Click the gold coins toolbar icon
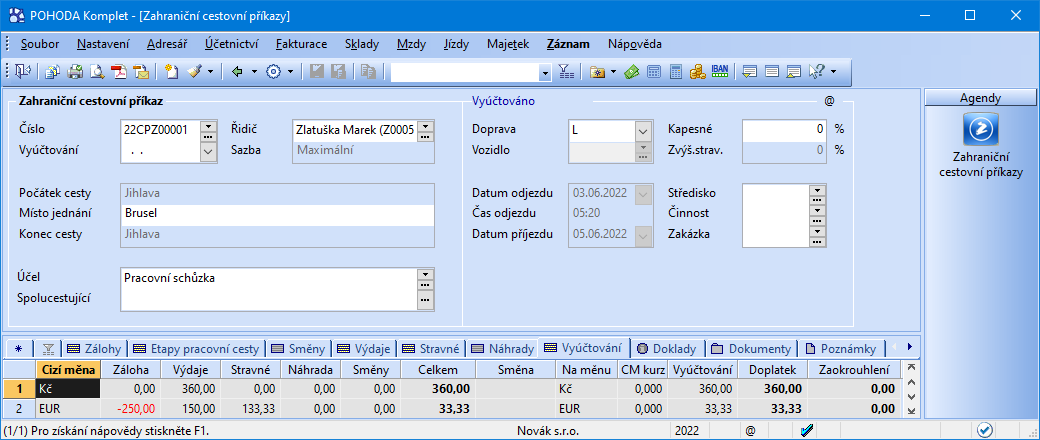The width and height of the screenshot is (1040, 440). click(697, 72)
